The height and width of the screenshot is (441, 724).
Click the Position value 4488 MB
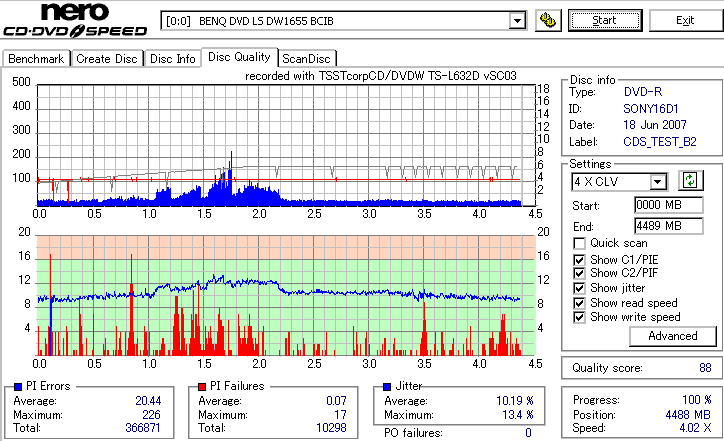[688, 415]
